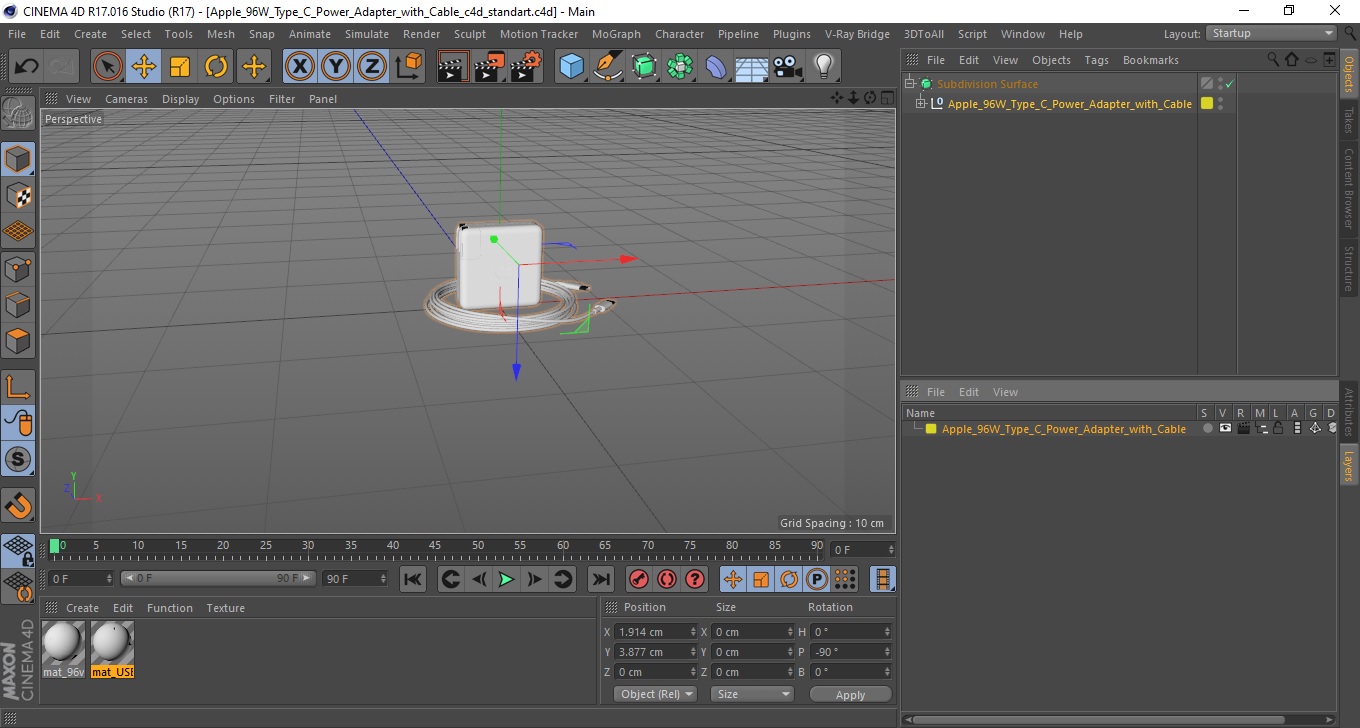Go to end of animation
The height and width of the screenshot is (728, 1360).
pyautogui.click(x=600, y=579)
